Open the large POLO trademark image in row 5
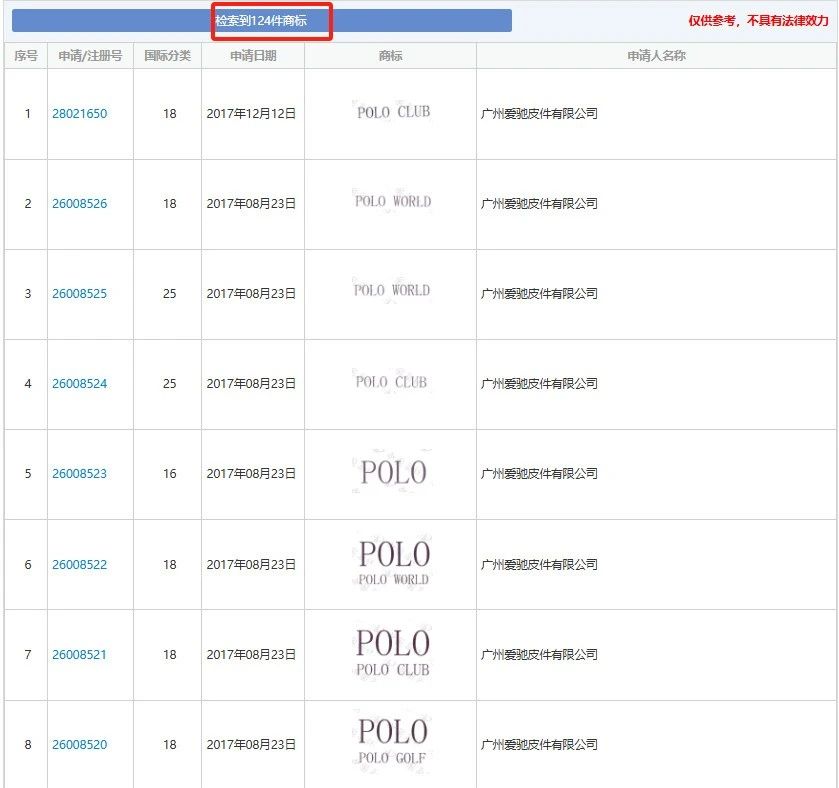The width and height of the screenshot is (839, 788). pos(392,473)
